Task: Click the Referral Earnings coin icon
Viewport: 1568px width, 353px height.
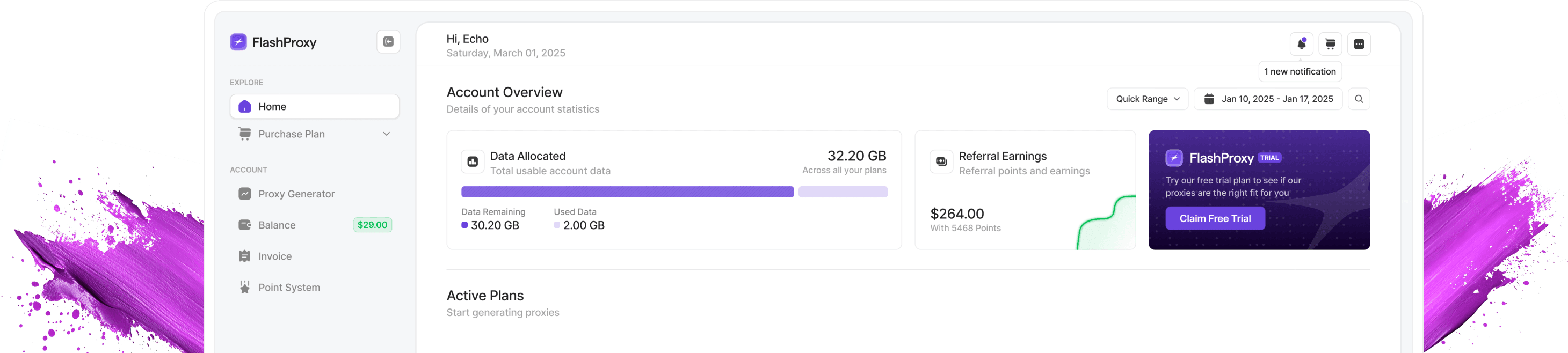Action: point(941,162)
